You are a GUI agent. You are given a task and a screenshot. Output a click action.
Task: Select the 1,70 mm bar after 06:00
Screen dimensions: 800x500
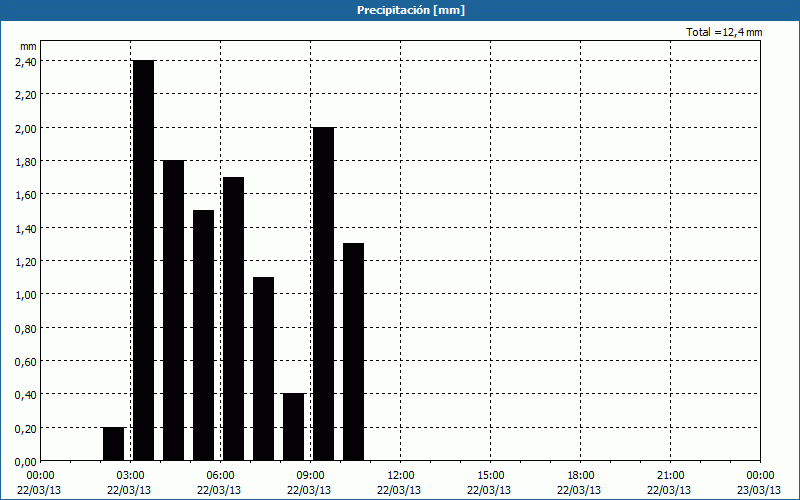[x=234, y=319]
